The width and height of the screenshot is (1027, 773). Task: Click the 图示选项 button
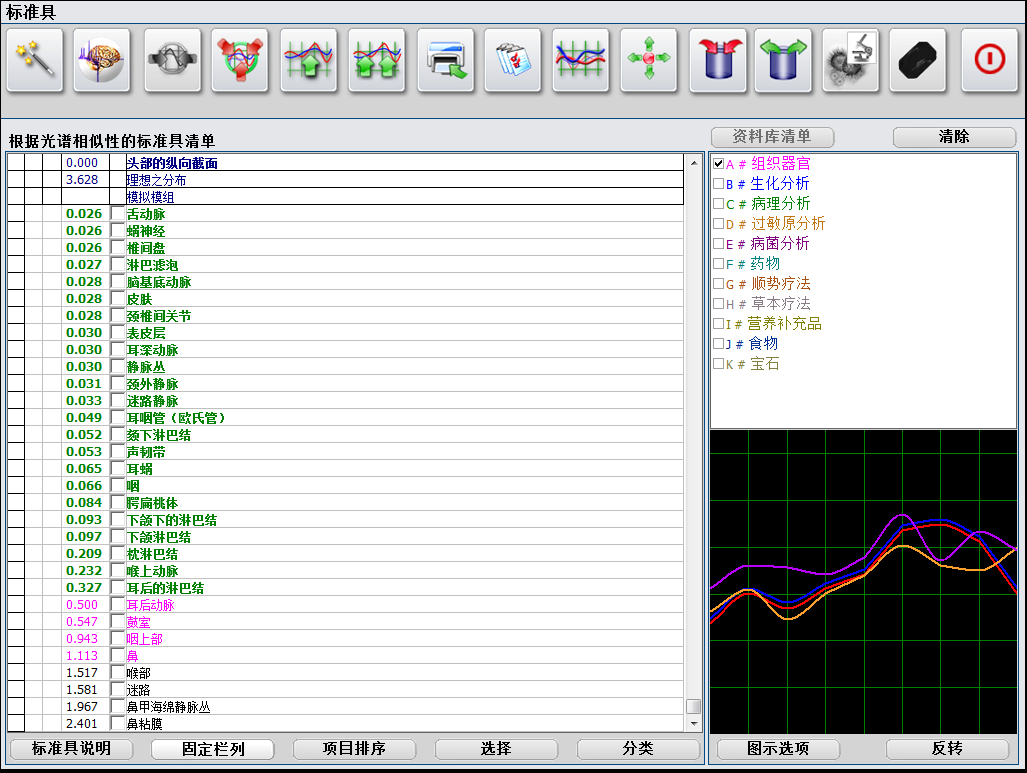pos(778,749)
